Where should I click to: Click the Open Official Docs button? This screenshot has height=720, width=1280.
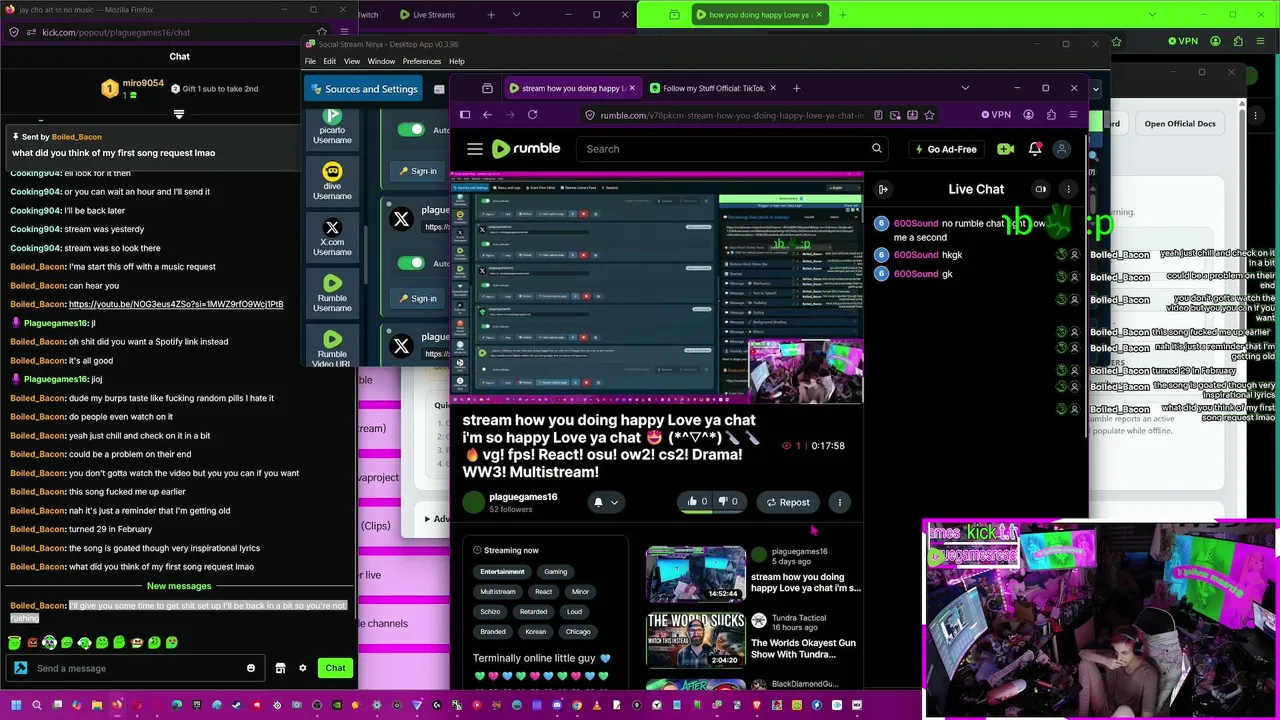(x=1180, y=124)
